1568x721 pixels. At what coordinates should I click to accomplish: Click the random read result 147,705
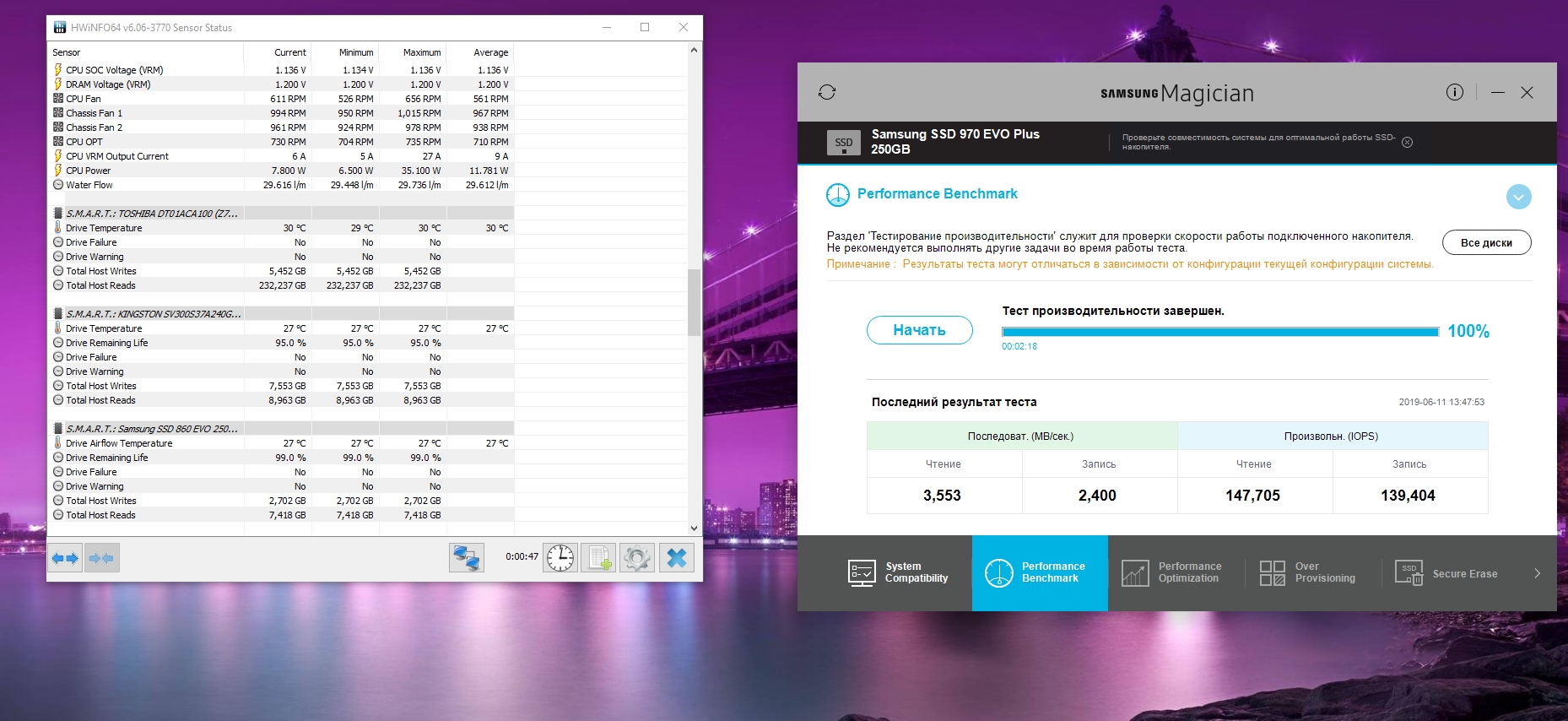tap(1253, 496)
